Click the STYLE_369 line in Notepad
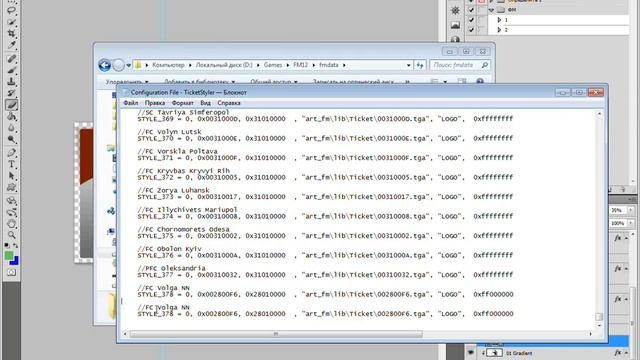This screenshot has width=640, height=360. [325, 119]
